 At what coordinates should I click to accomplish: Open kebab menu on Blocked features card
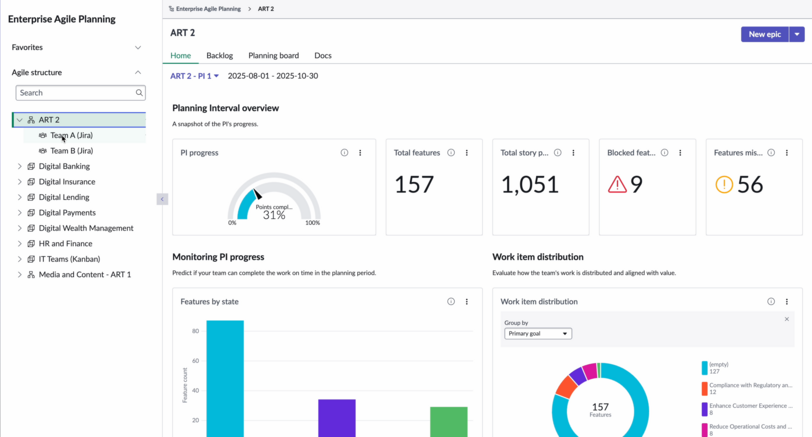coord(680,153)
